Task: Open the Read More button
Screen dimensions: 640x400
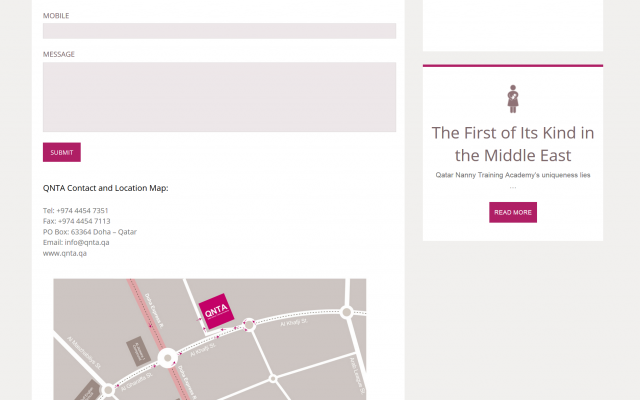Action: click(x=512, y=212)
